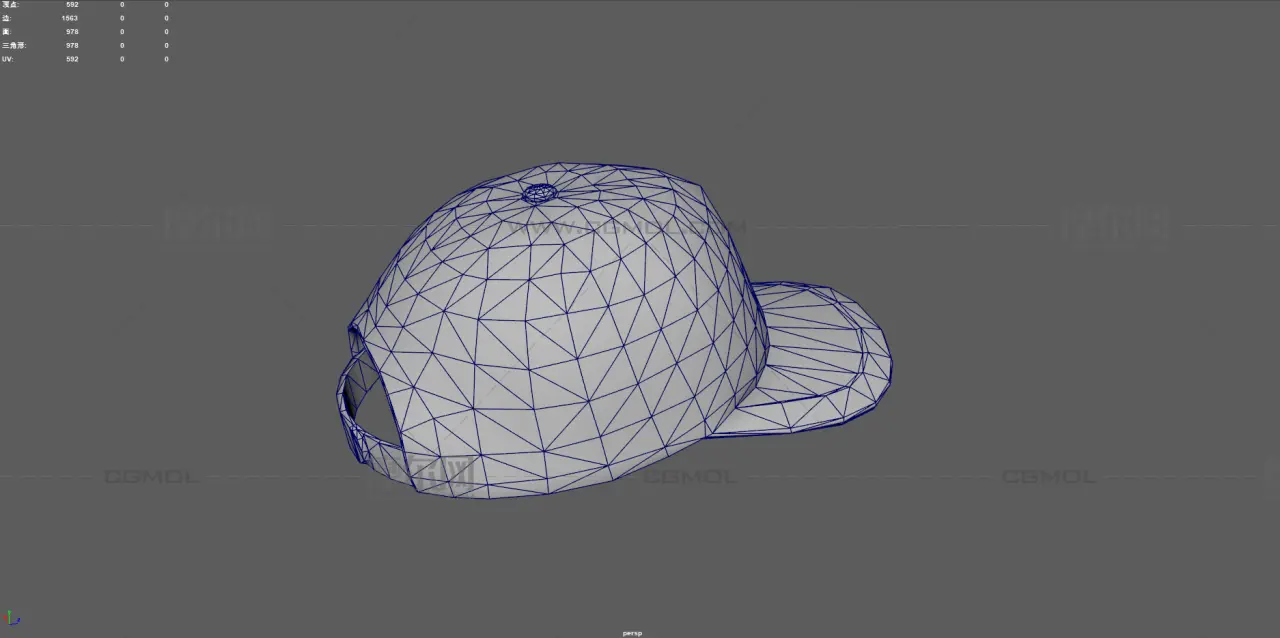Select the top button of the cap
1280x638 pixels.
539,192
